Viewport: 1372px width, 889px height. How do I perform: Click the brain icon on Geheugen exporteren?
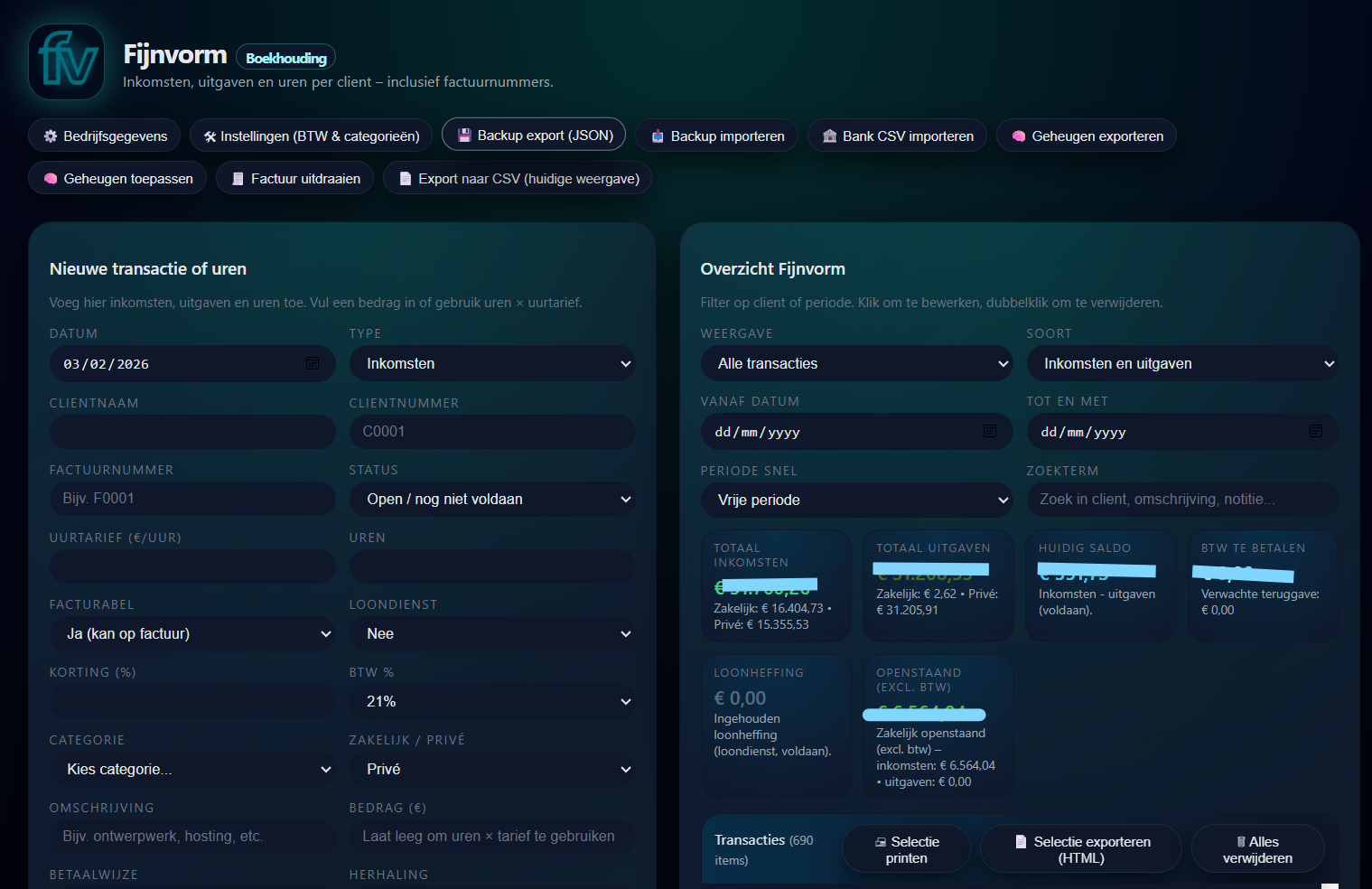(1019, 136)
